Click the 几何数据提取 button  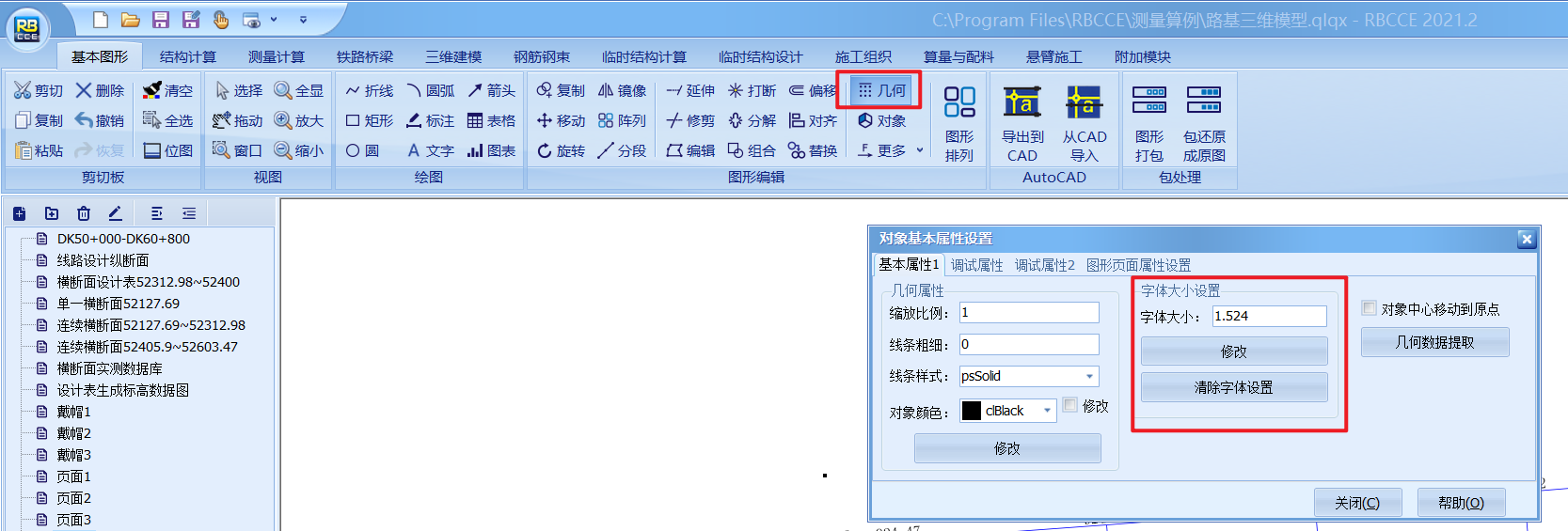pos(1434,342)
